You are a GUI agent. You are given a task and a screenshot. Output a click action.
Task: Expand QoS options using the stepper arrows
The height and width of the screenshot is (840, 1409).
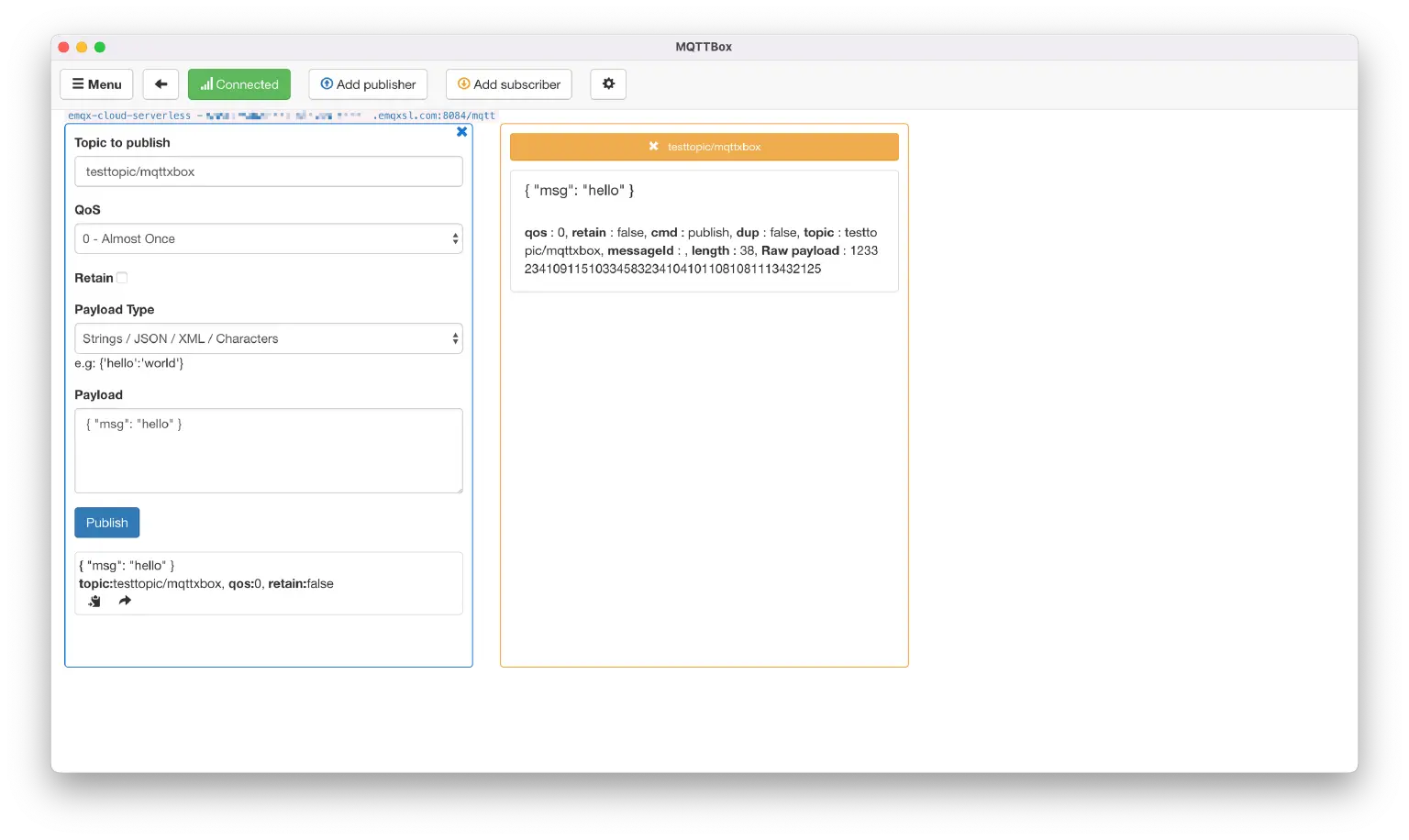click(454, 238)
